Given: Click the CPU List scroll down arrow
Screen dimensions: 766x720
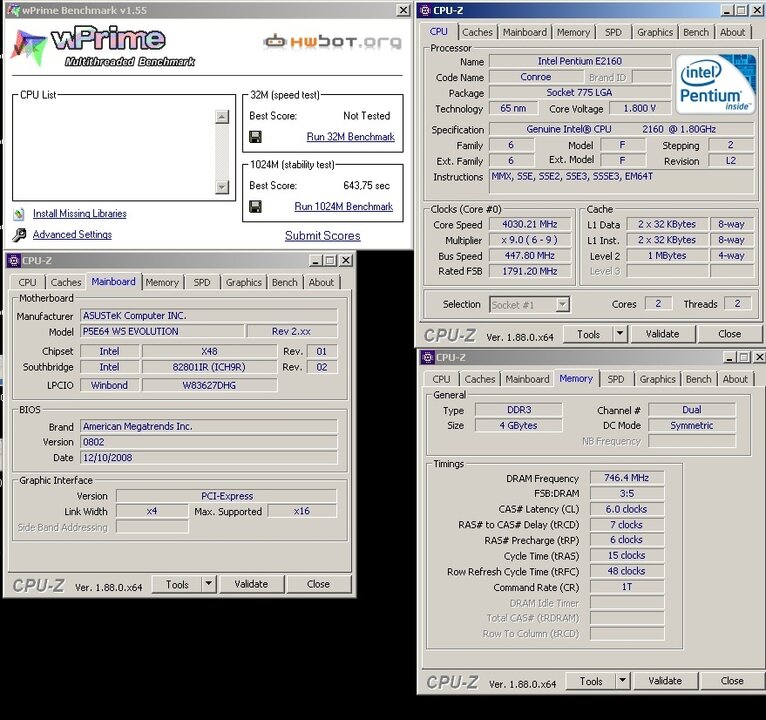Looking at the screenshot, I should (222, 187).
